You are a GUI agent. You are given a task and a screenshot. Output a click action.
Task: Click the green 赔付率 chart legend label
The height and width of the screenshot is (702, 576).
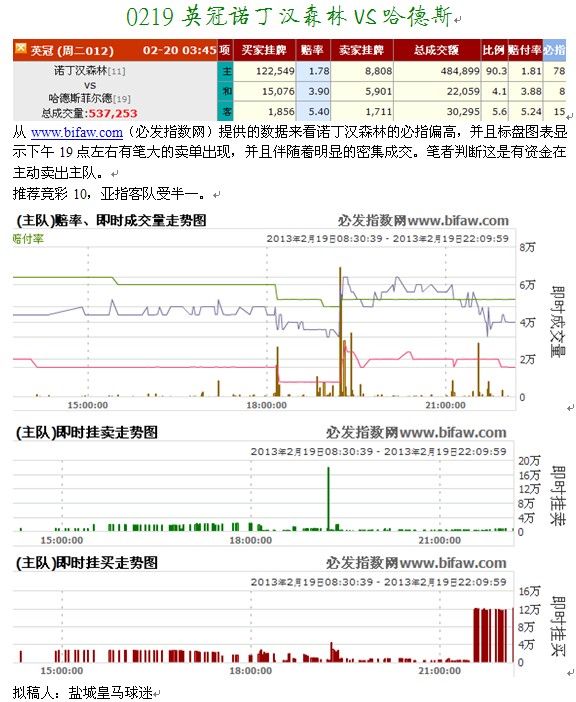(x=28, y=239)
